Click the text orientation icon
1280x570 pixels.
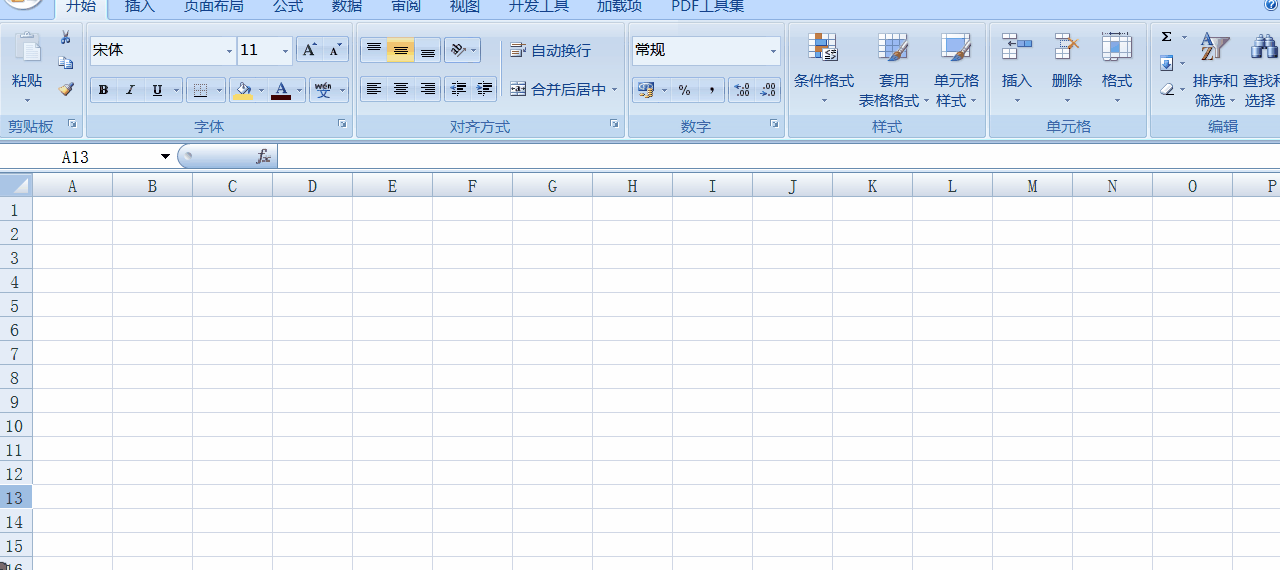457,50
